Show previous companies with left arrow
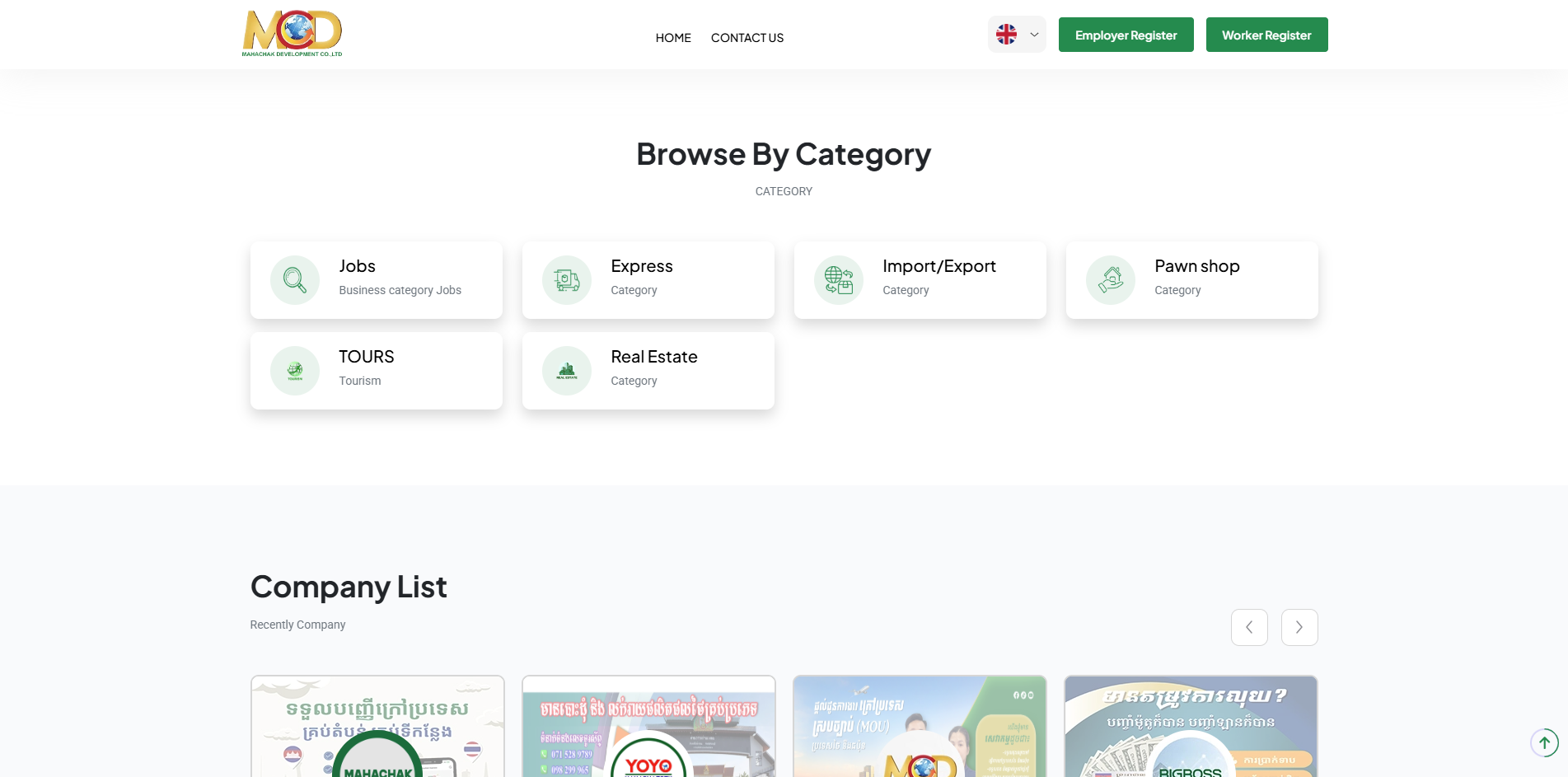This screenshot has width=1568, height=777. coord(1249,628)
